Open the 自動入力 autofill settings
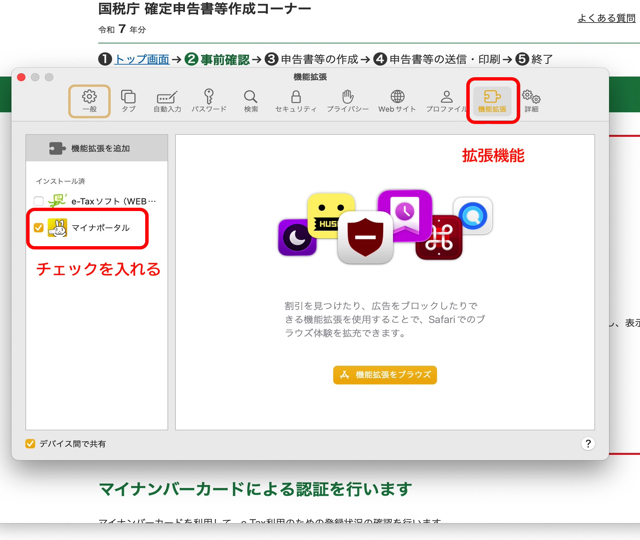The height and width of the screenshot is (540, 640). click(x=167, y=100)
